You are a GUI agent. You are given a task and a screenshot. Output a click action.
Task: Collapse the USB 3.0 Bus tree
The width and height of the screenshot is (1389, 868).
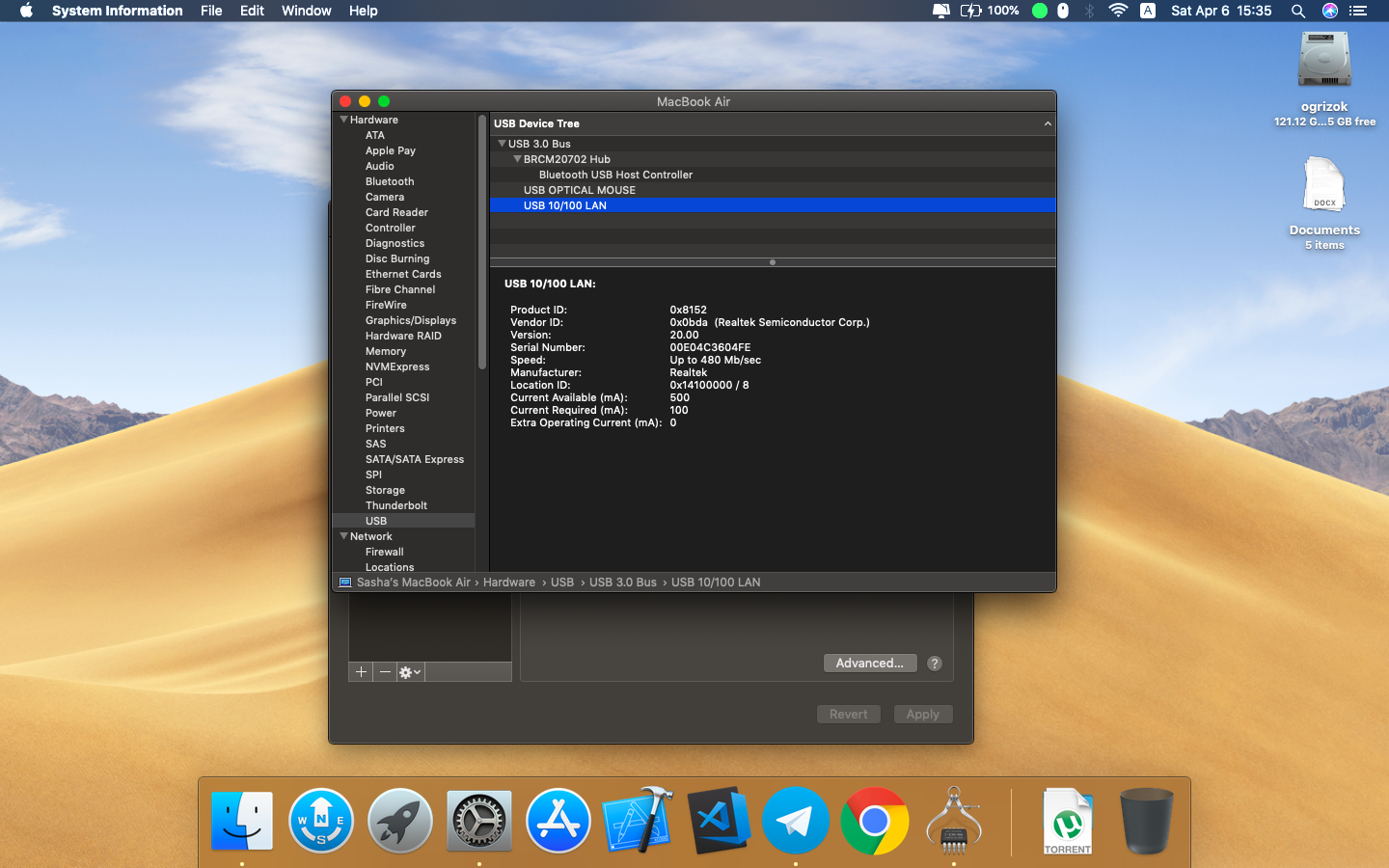502,144
